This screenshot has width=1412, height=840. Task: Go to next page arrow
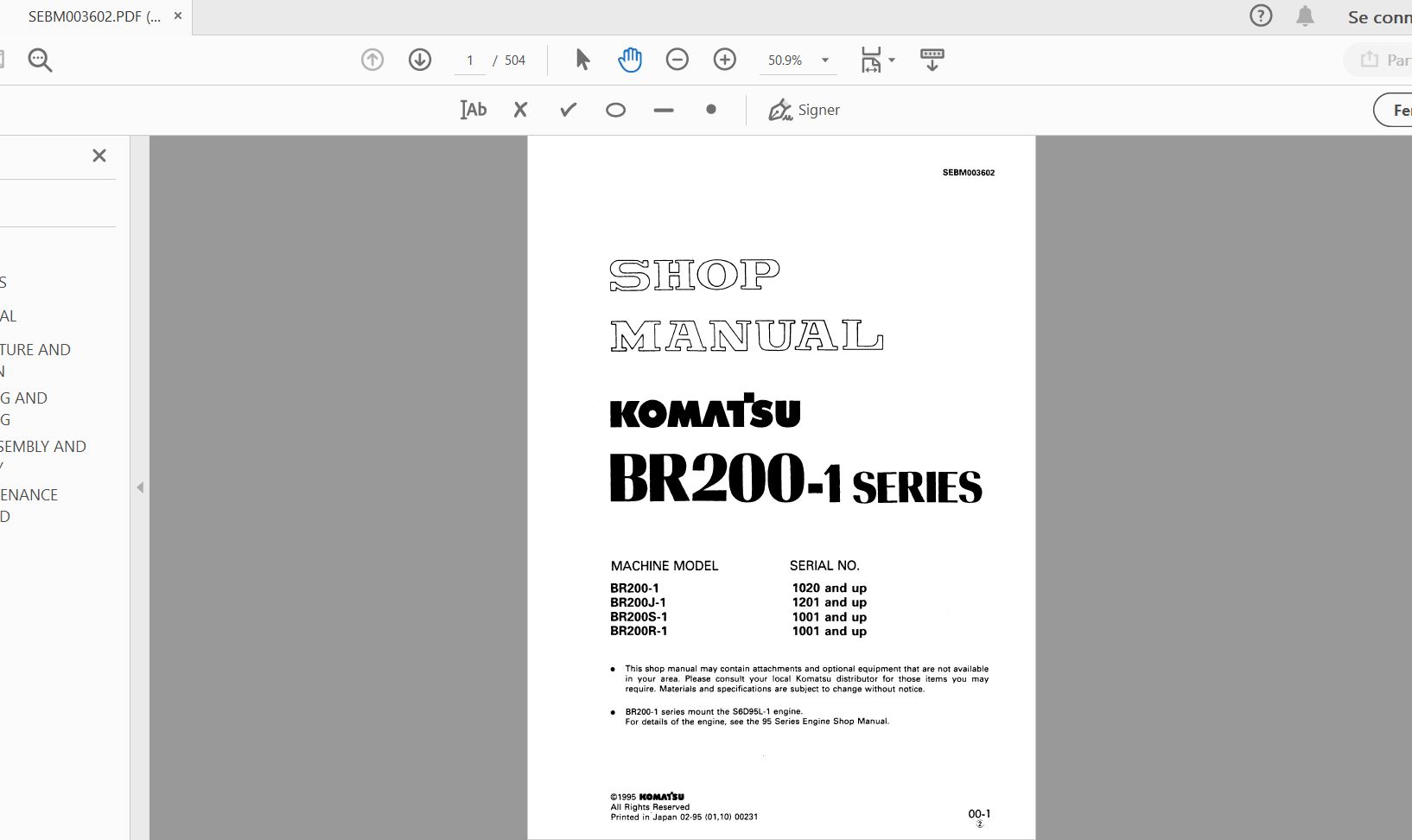[x=420, y=60]
